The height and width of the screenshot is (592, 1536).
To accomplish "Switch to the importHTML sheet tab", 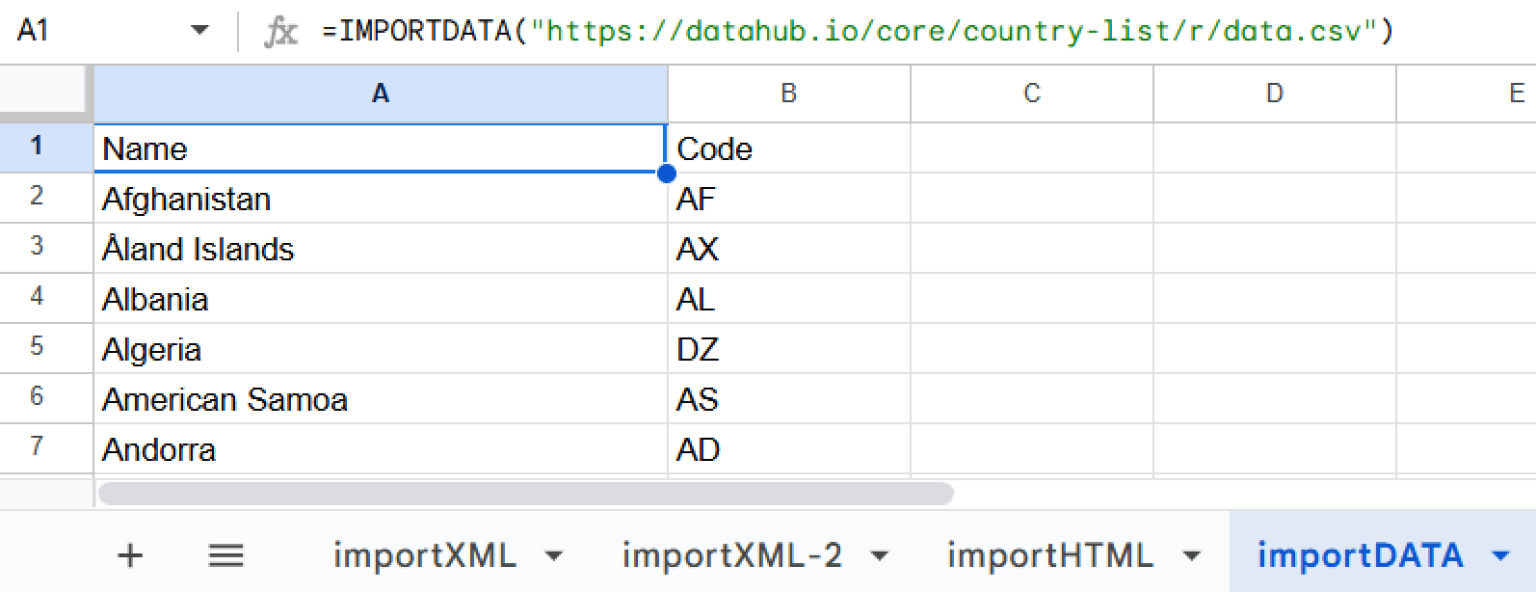I will [x=1050, y=555].
